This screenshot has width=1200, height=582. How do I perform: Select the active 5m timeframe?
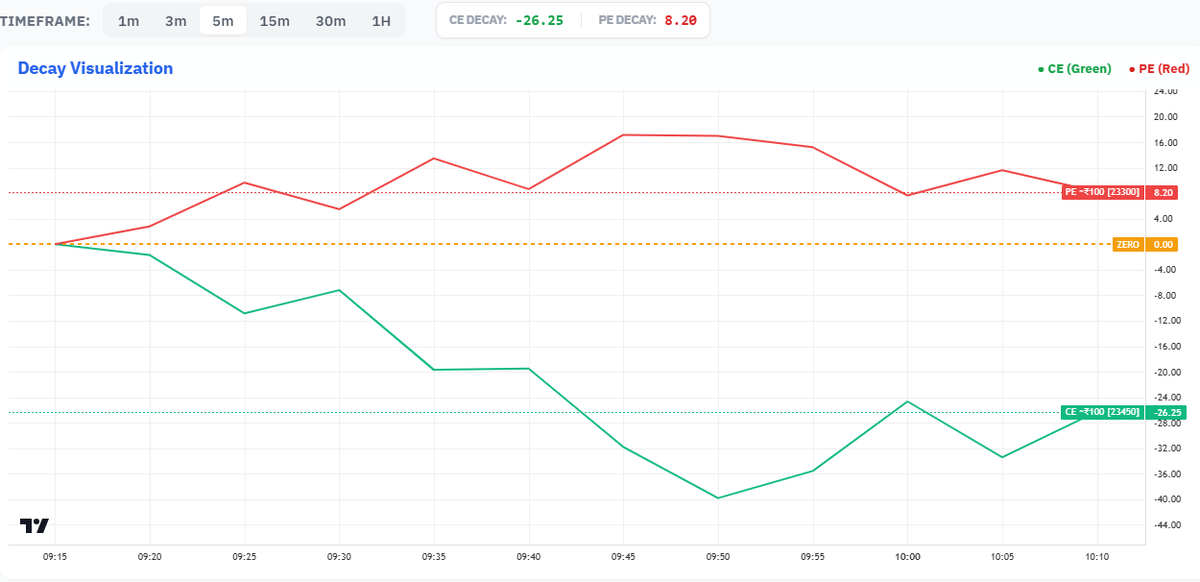(223, 20)
